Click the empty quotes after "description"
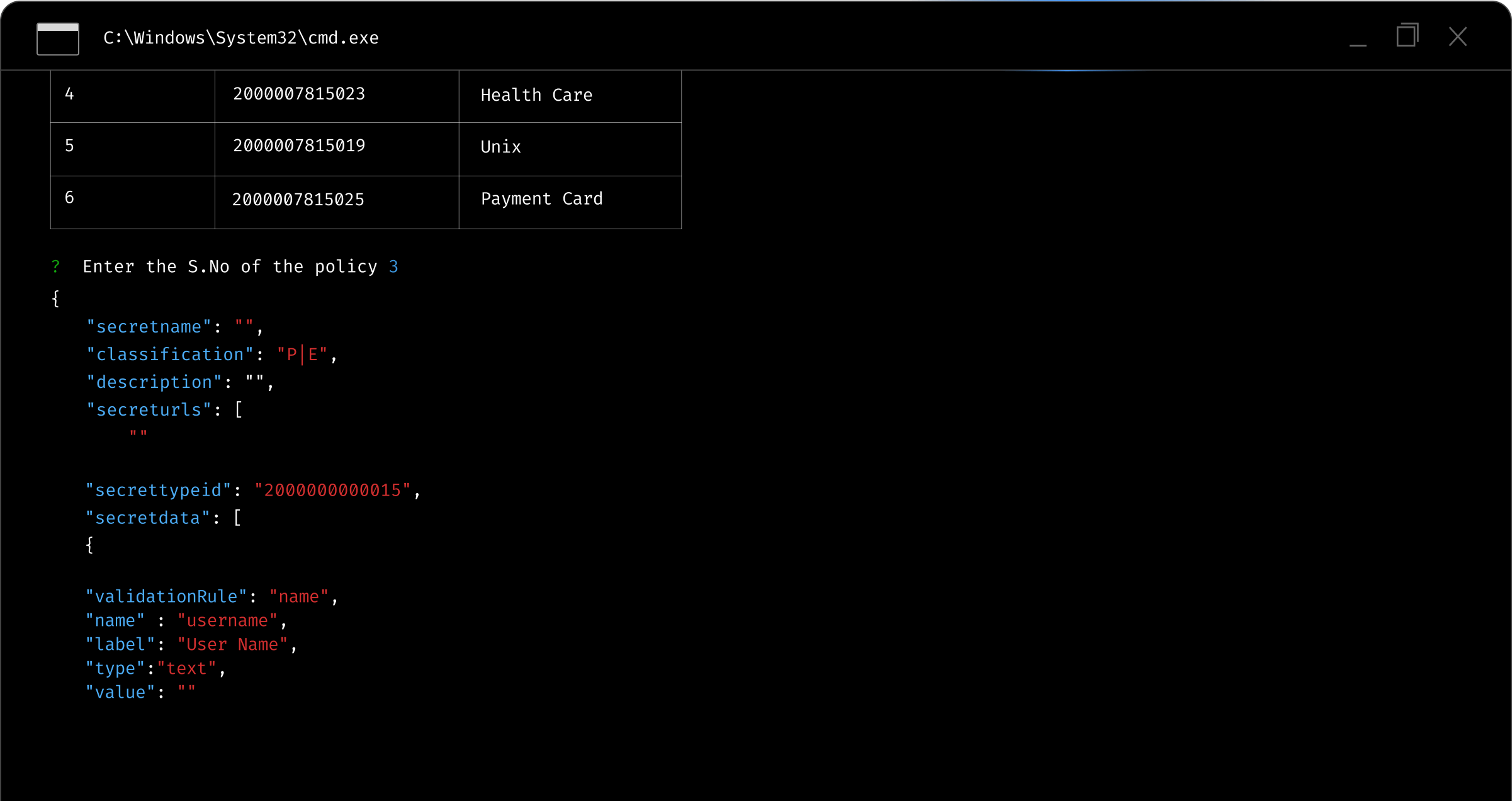The height and width of the screenshot is (801, 1512). [x=255, y=380]
